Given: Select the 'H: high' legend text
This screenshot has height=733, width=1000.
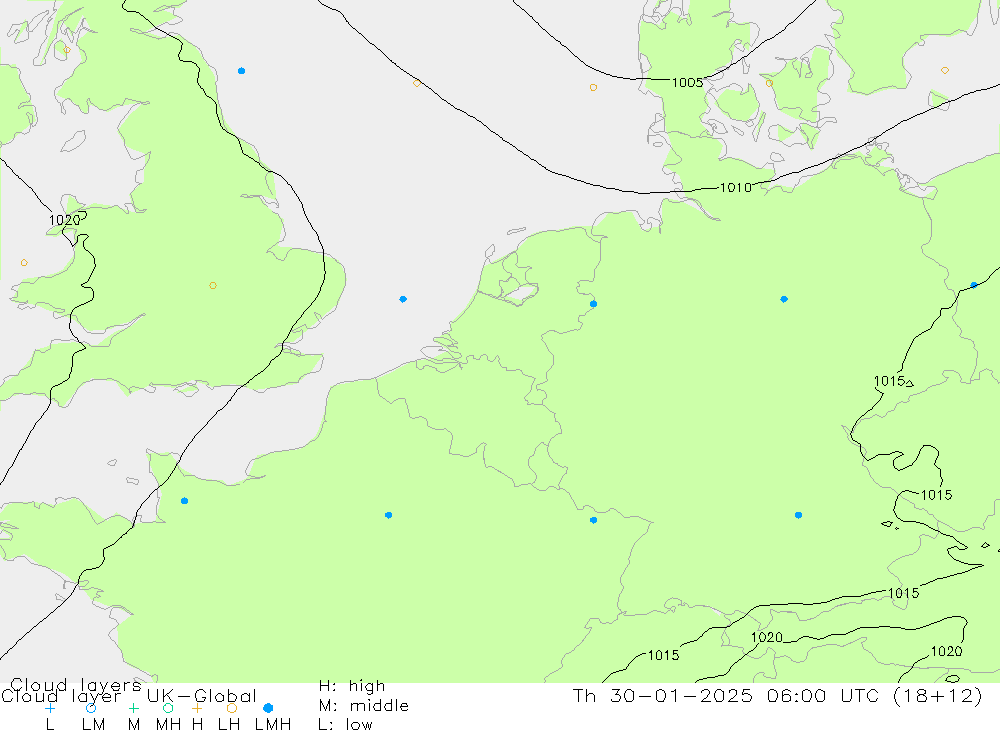Looking at the screenshot, I should (x=352, y=686).
